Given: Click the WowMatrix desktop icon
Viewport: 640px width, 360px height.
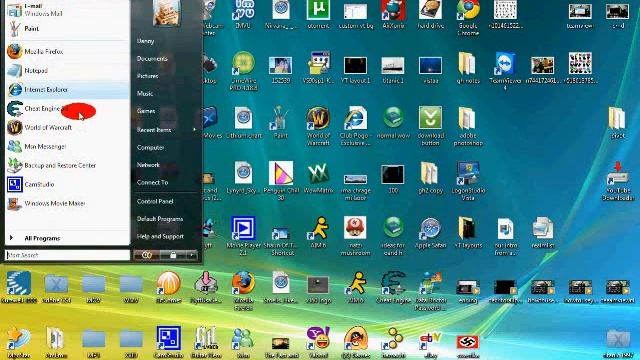Looking at the screenshot, I should click(318, 177).
